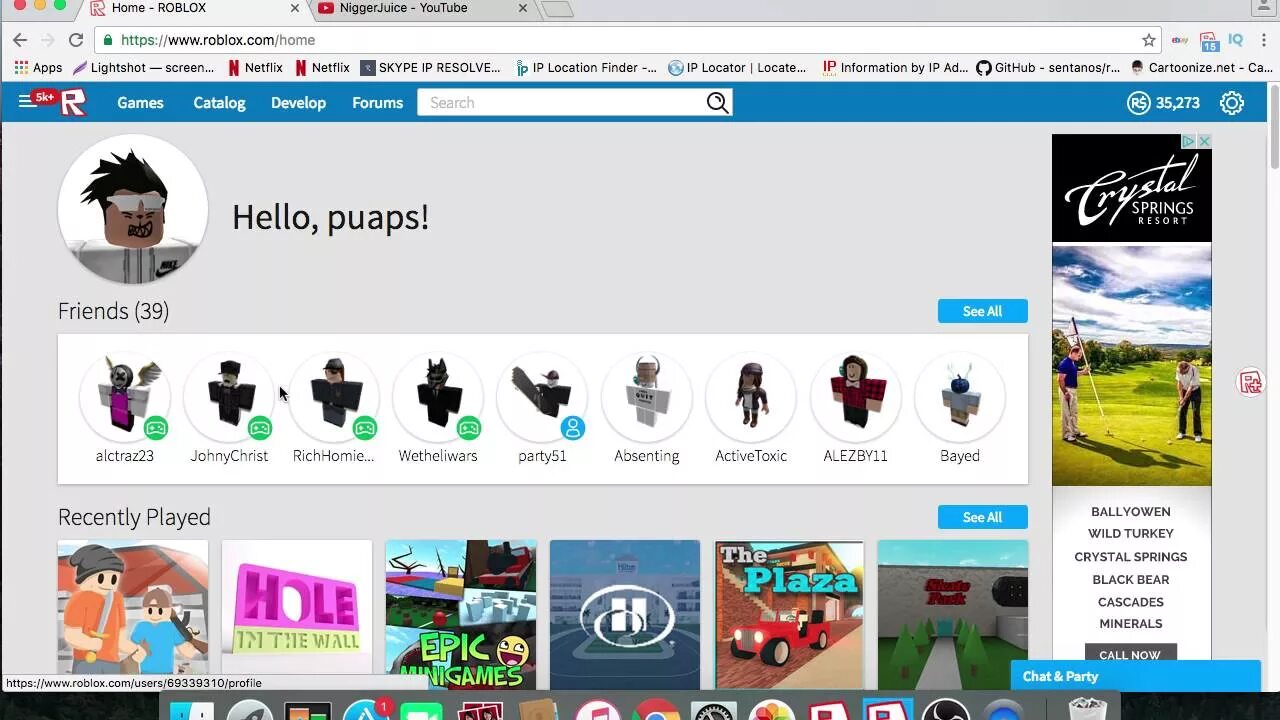Click alctraz23's in-game status icon
This screenshot has height=720, width=1280.
pos(155,428)
